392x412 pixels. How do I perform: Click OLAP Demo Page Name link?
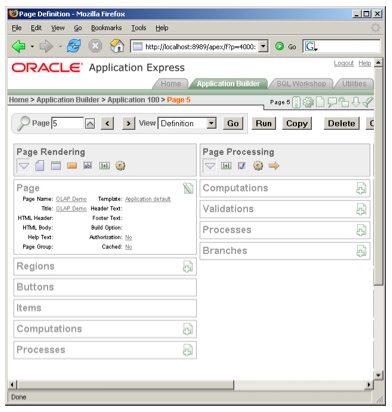[71, 199]
